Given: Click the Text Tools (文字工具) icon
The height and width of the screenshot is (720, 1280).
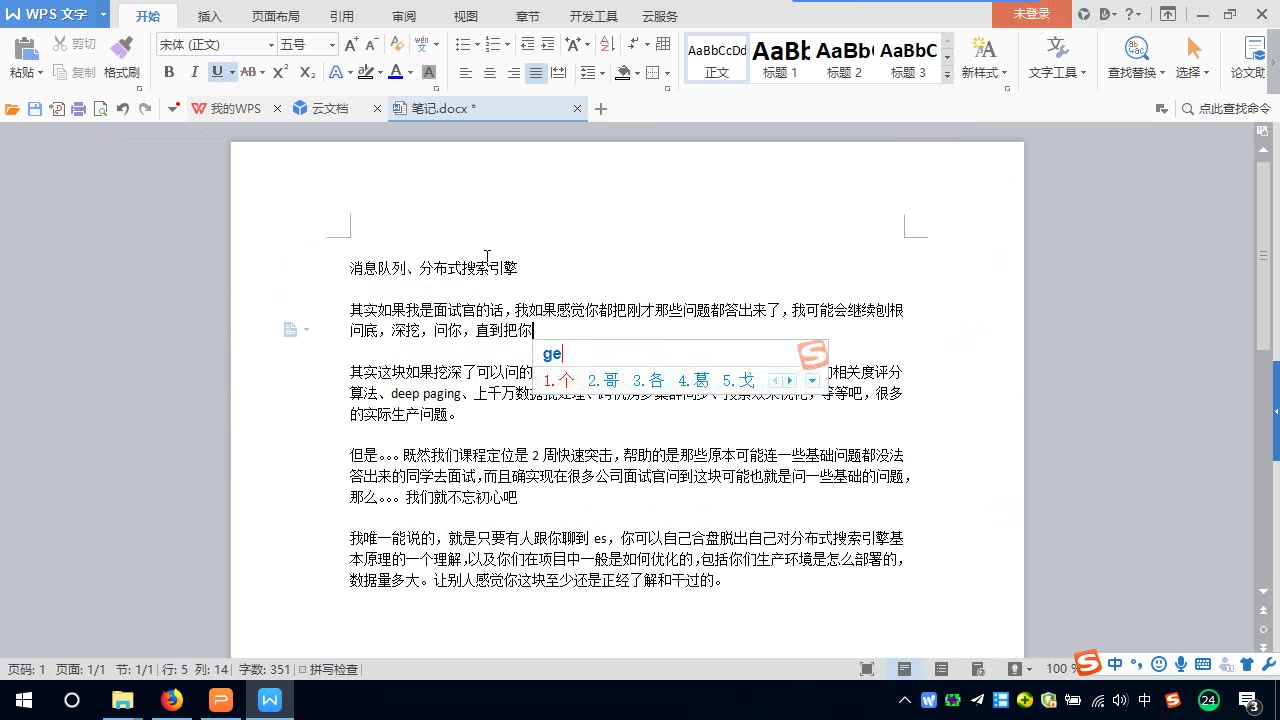Looking at the screenshot, I should (x=1058, y=48).
